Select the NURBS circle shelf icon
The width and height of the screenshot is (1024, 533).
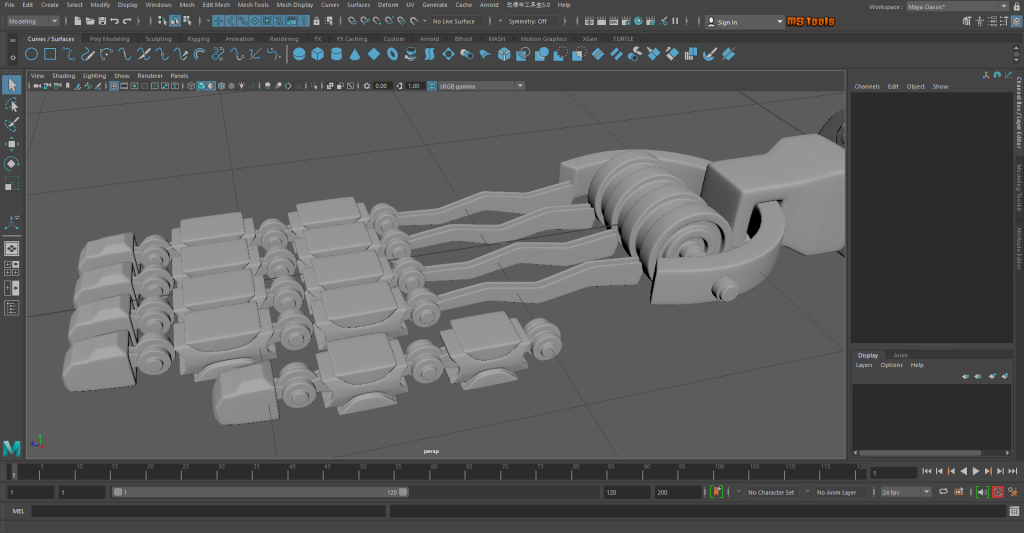click(32, 54)
